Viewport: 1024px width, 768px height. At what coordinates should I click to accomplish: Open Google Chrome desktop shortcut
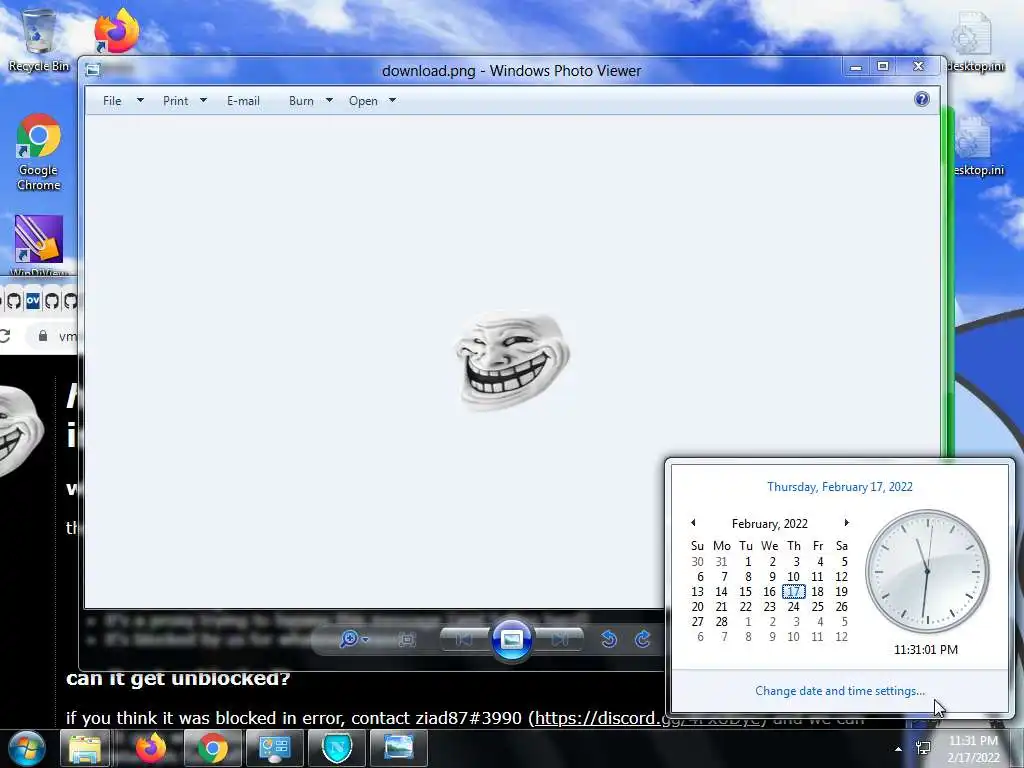(39, 152)
